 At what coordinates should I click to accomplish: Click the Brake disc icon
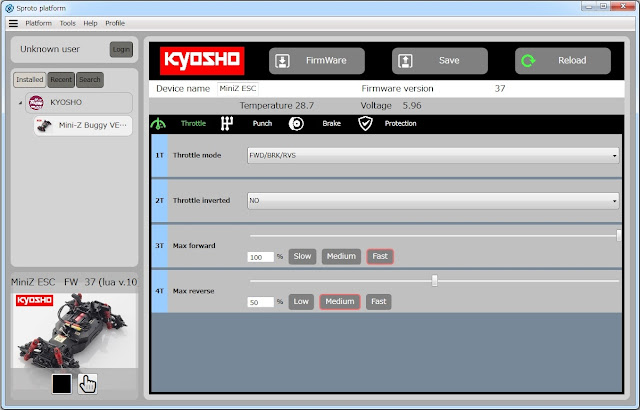pyautogui.click(x=296, y=124)
